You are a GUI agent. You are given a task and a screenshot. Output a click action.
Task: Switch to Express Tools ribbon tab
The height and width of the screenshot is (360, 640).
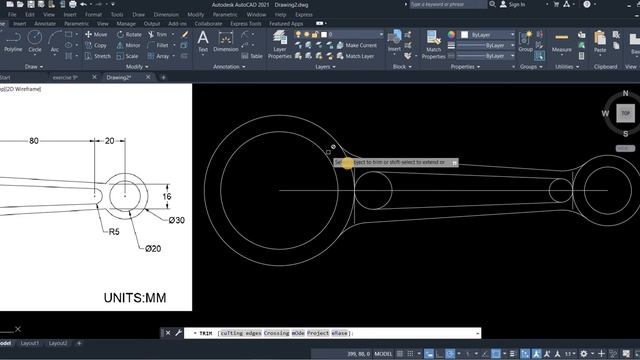click(x=245, y=24)
